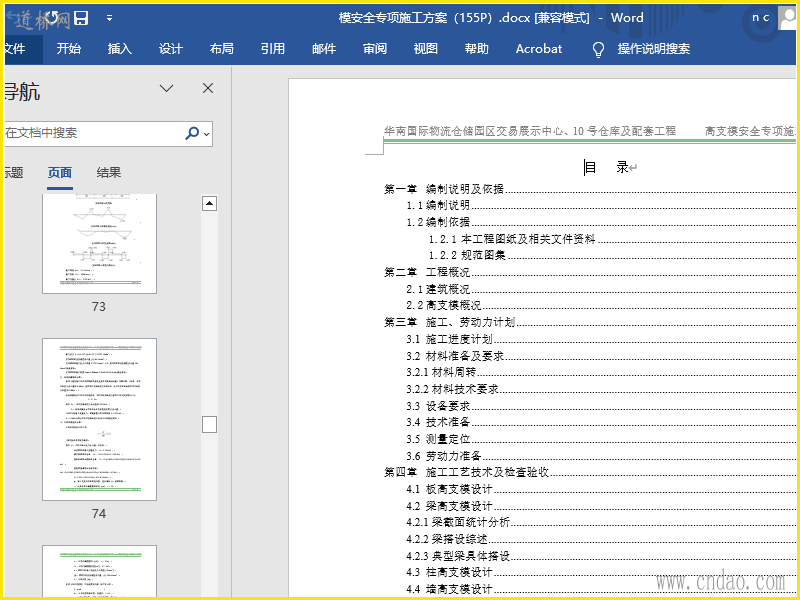Screen dimensions: 800x600
Task: Click TOC entry 第一章 编制说明及依据
Action: coord(444,189)
